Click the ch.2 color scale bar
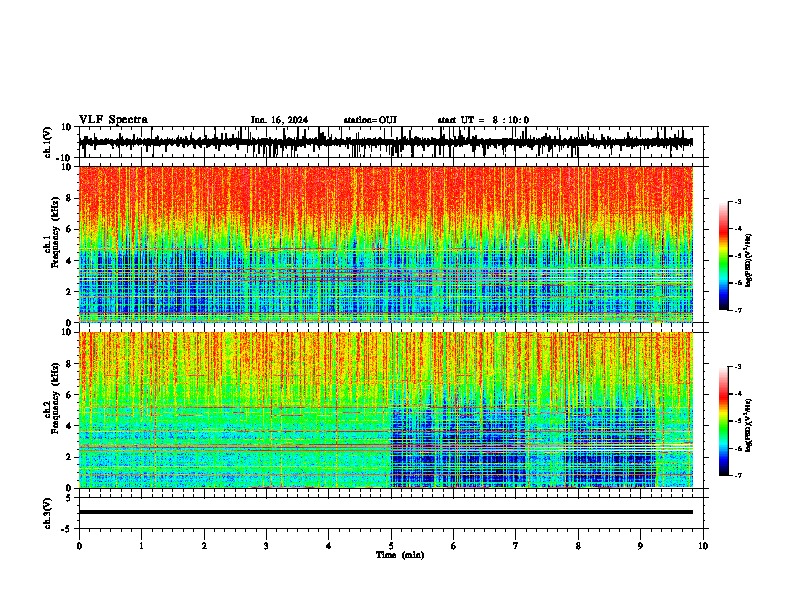 (723, 421)
